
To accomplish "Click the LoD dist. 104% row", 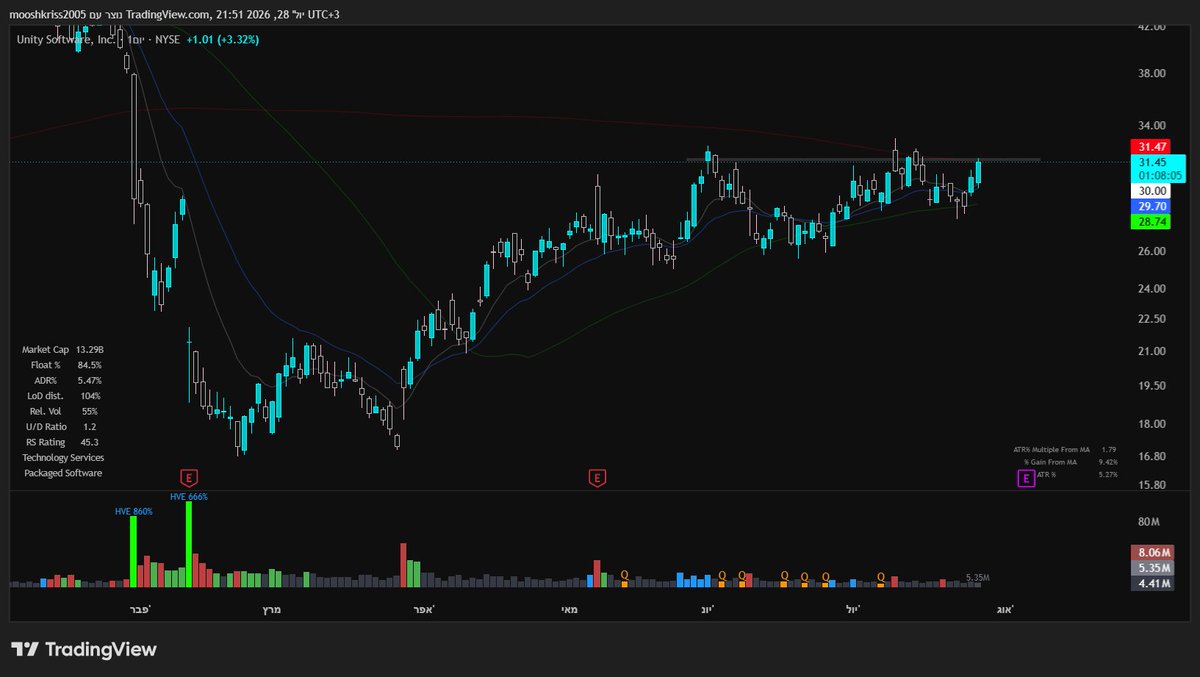I will coord(62,396).
